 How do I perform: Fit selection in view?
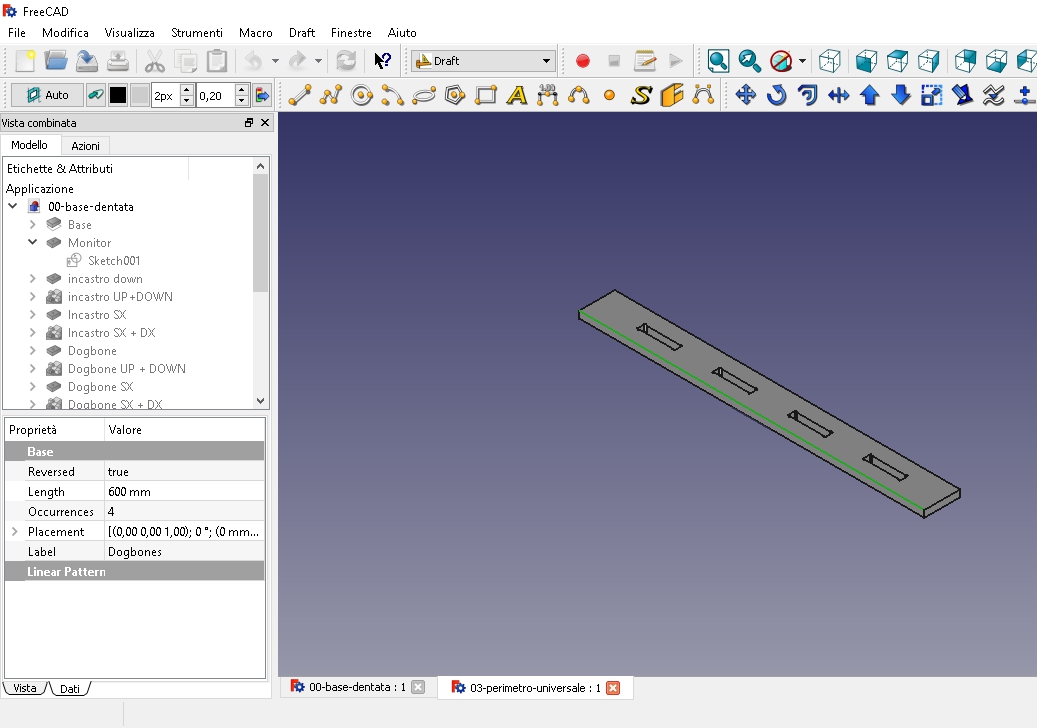coord(749,61)
